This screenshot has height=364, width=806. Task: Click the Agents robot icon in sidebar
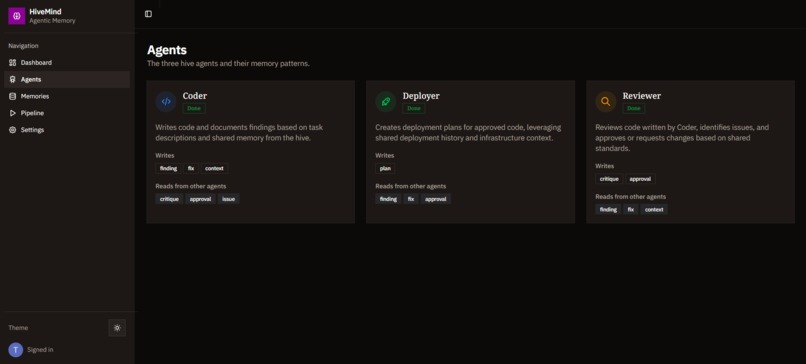(13, 80)
